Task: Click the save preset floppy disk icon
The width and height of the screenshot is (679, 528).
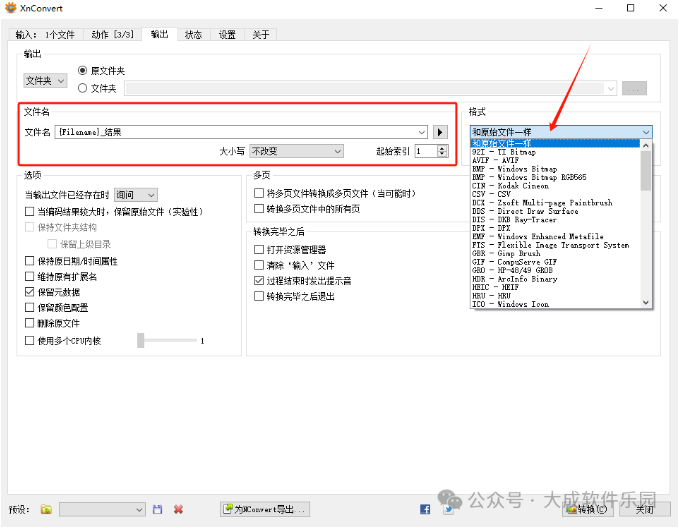Action: pos(158,510)
